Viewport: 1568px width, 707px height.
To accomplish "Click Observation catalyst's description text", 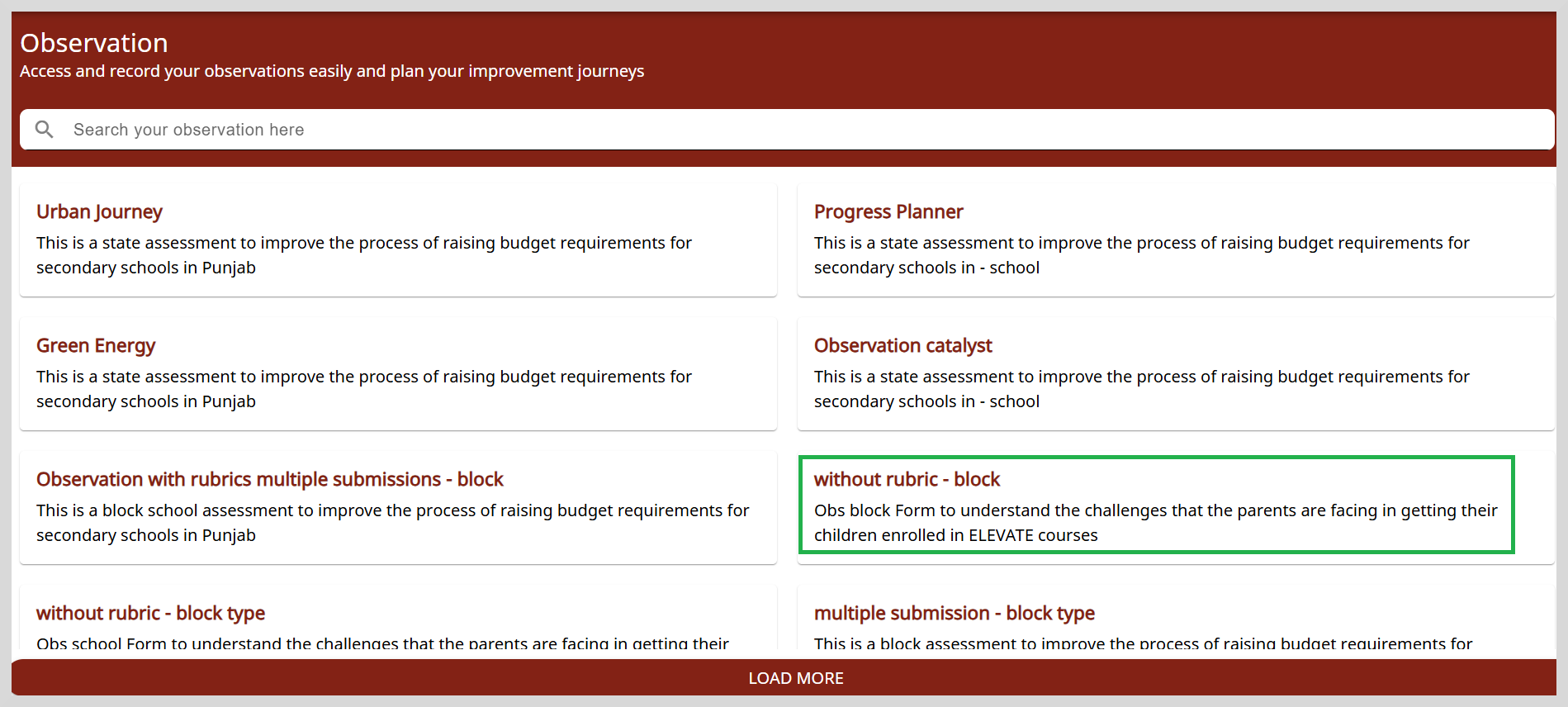I will click(1142, 389).
